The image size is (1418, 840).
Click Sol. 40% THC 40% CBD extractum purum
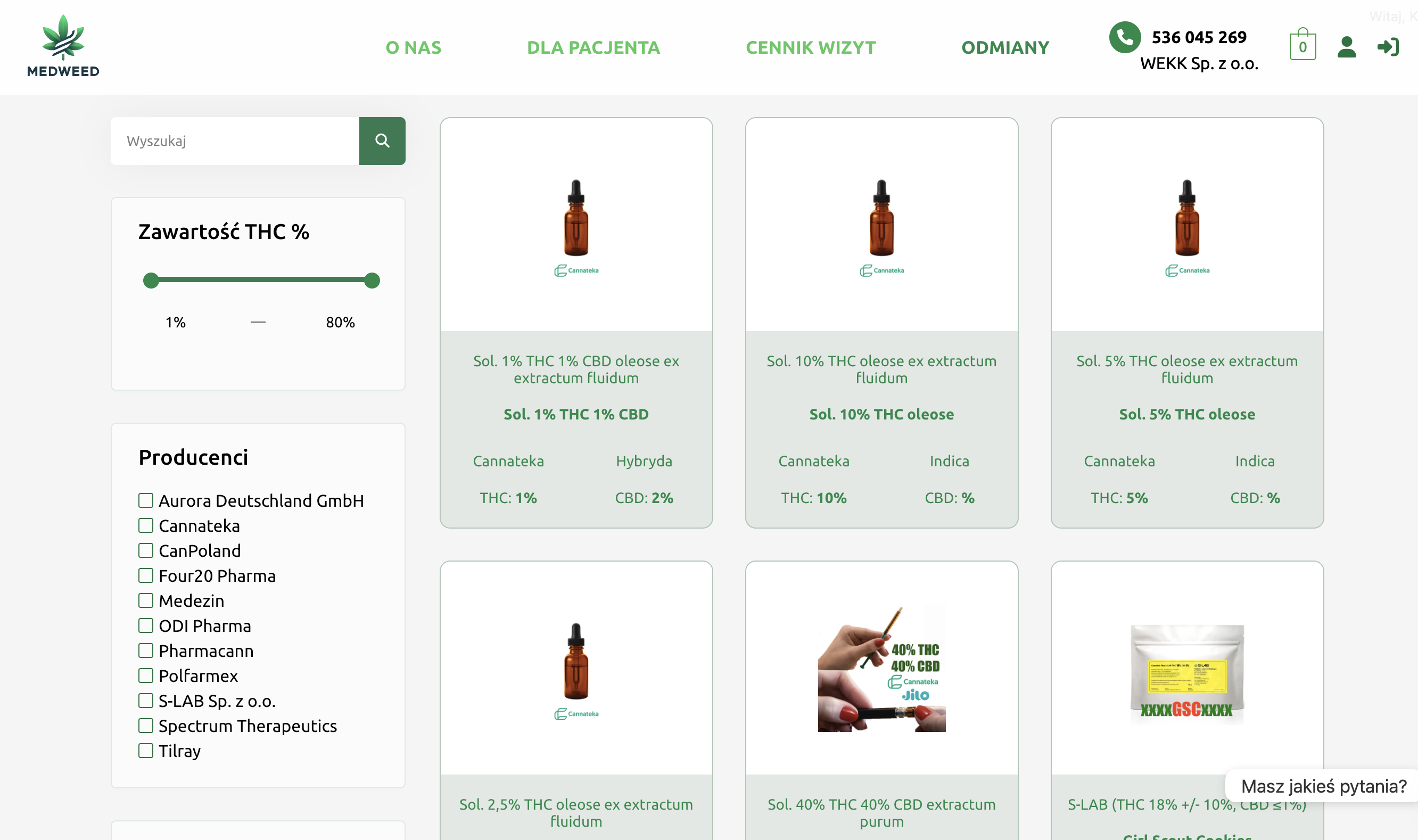pos(881,813)
